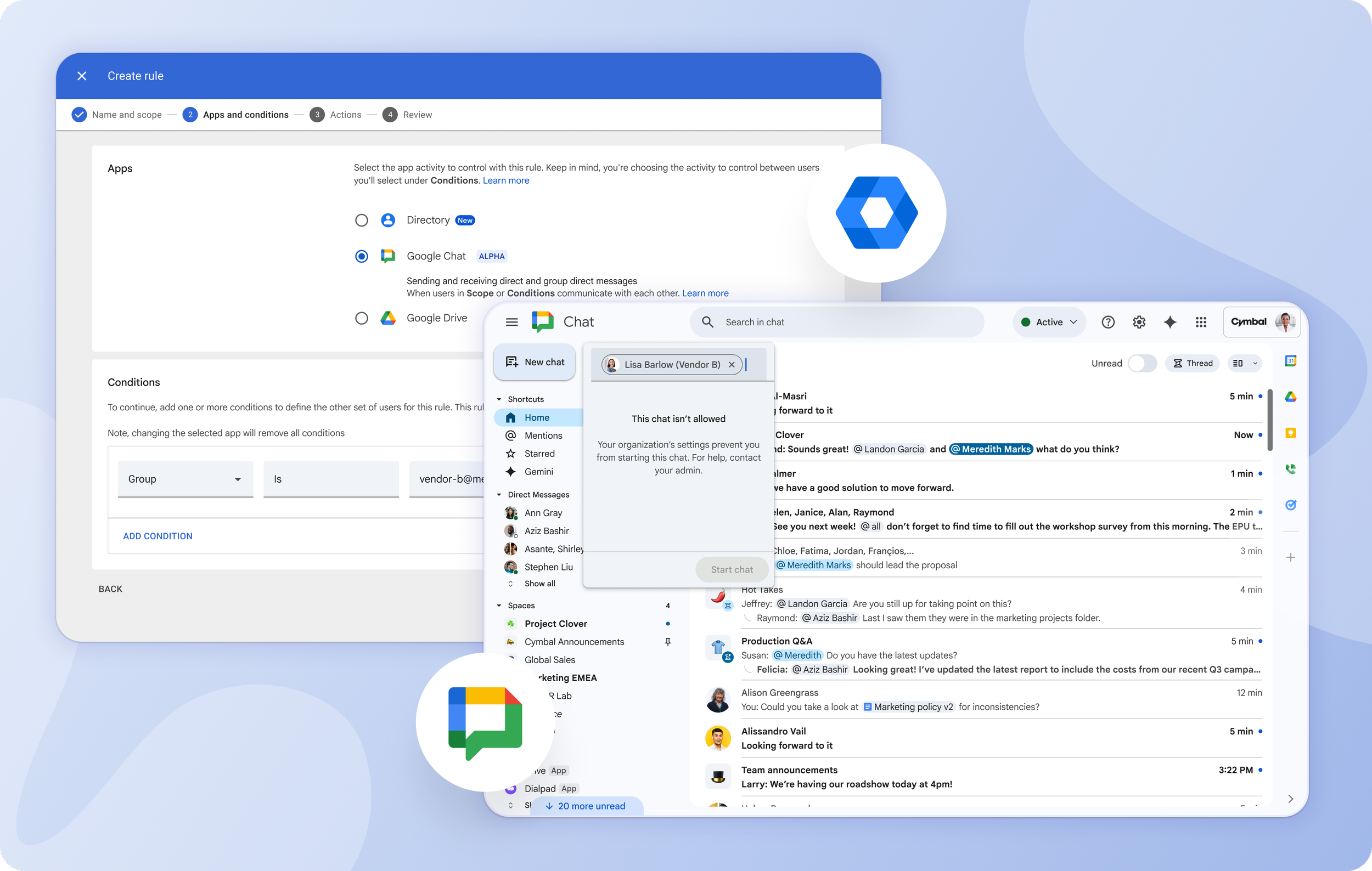
Task: Select the Google Drive radio option
Action: 361,318
